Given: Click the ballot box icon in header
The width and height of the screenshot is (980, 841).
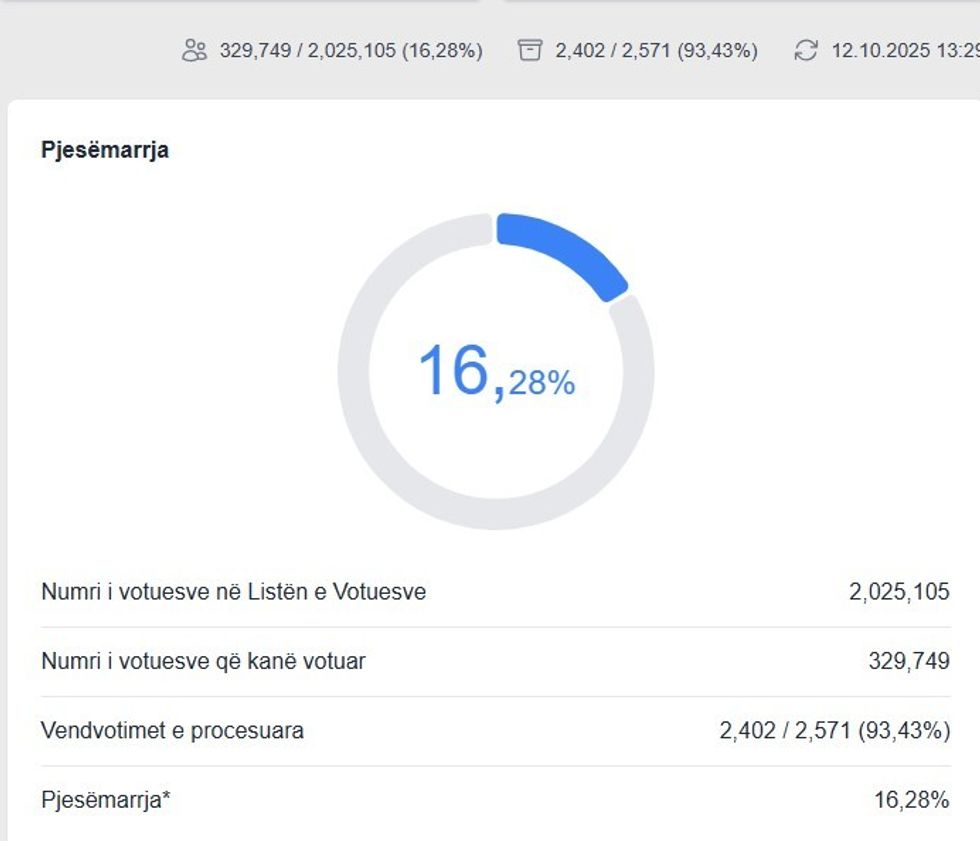Looking at the screenshot, I should pyautogui.click(x=530, y=51).
